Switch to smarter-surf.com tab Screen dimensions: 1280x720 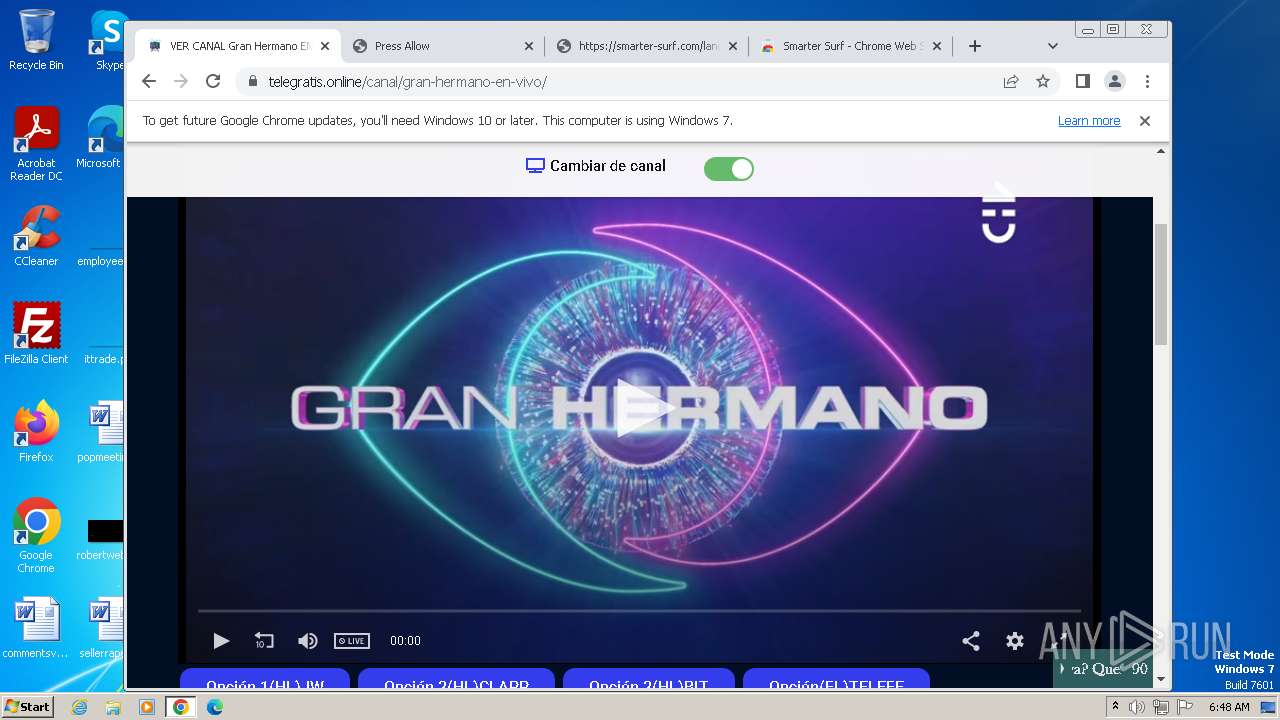[x=647, y=46]
